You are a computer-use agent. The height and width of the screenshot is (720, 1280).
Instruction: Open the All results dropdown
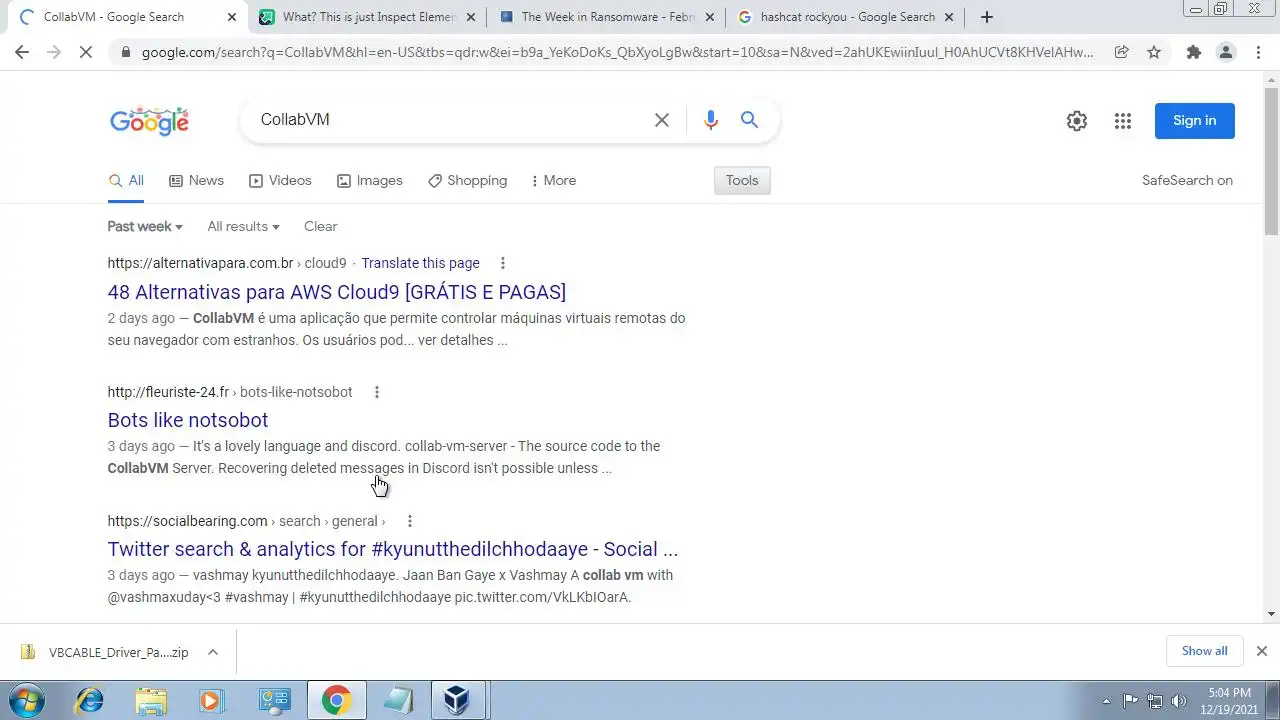(243, 226)
